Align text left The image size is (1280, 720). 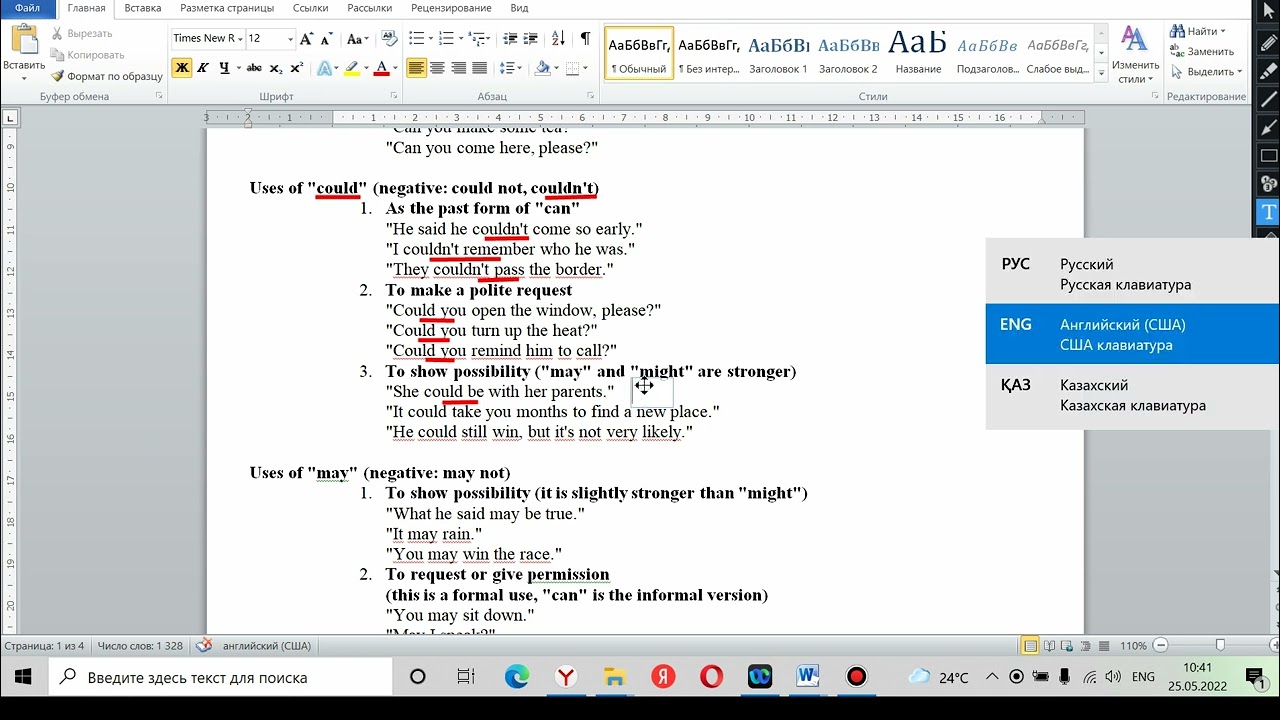416,68
